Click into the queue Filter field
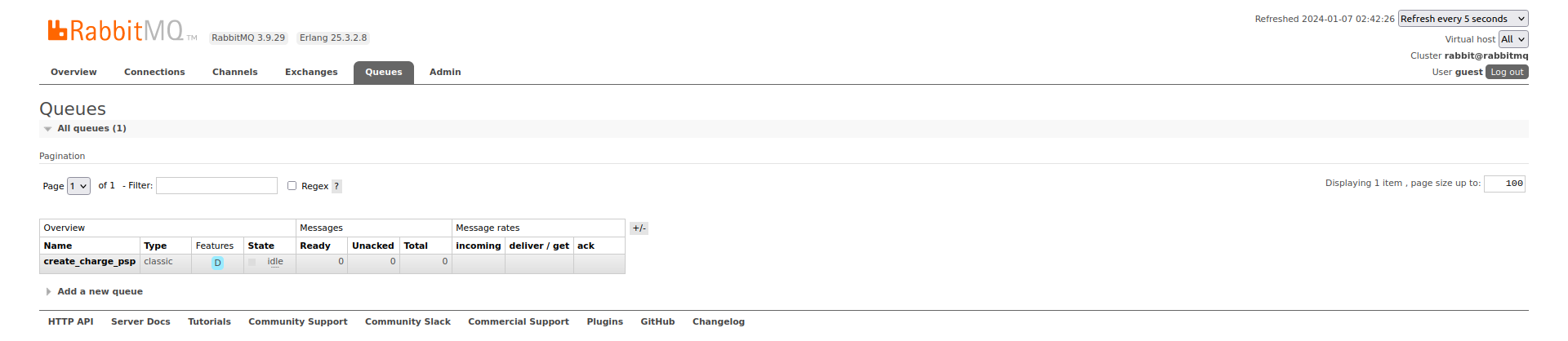1568x341 pixels. click(216, 186)
